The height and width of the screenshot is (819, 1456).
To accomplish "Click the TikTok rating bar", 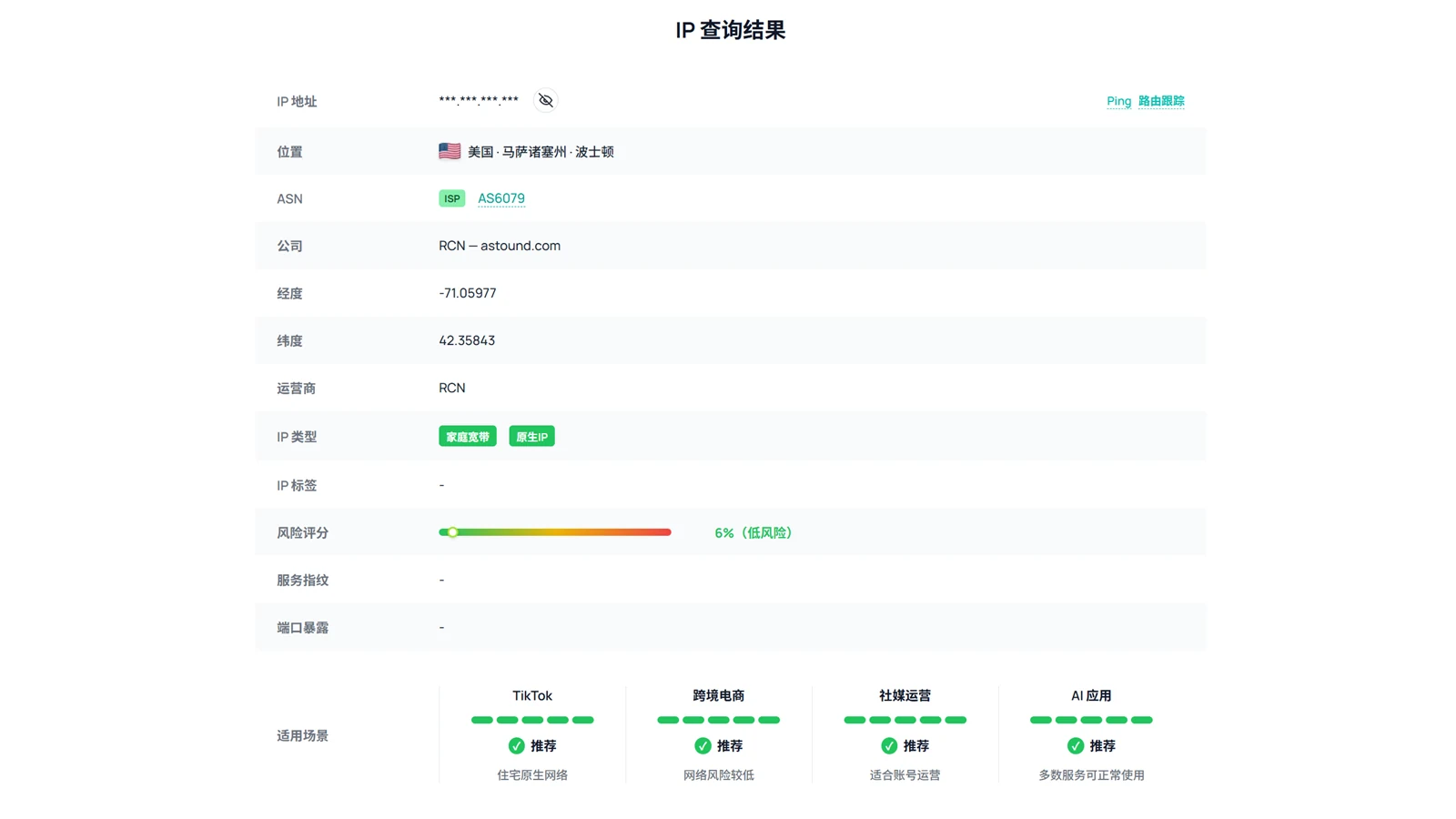I will pos(532,720).
